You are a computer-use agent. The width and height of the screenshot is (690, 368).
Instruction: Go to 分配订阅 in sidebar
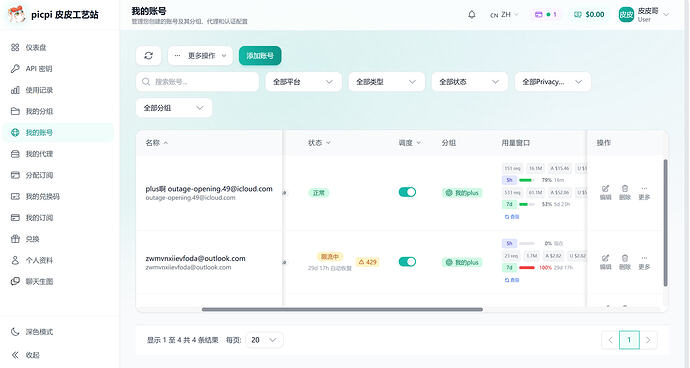point(58,175)
